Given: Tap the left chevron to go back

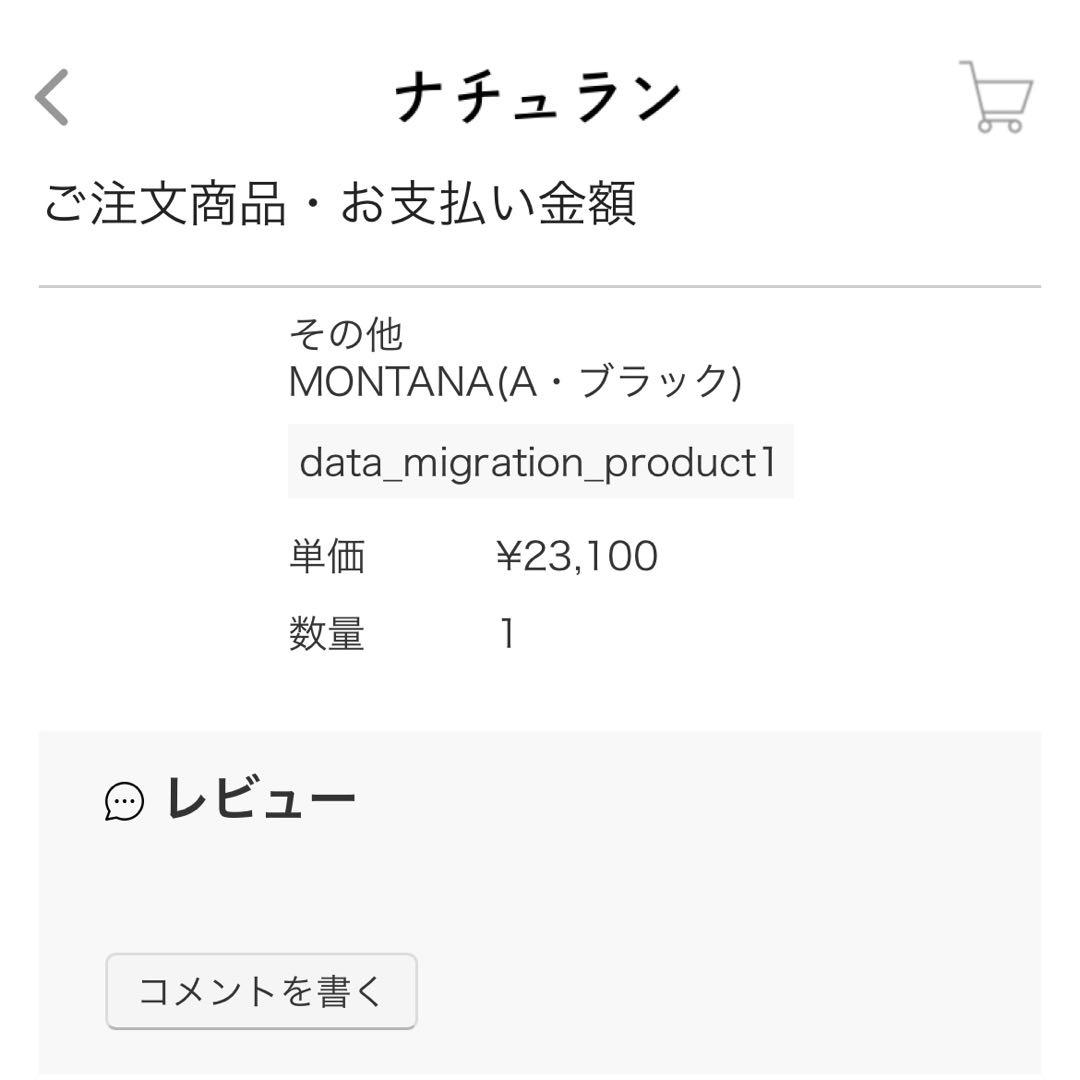Looking at the screenshot, I should click(48, 95).
